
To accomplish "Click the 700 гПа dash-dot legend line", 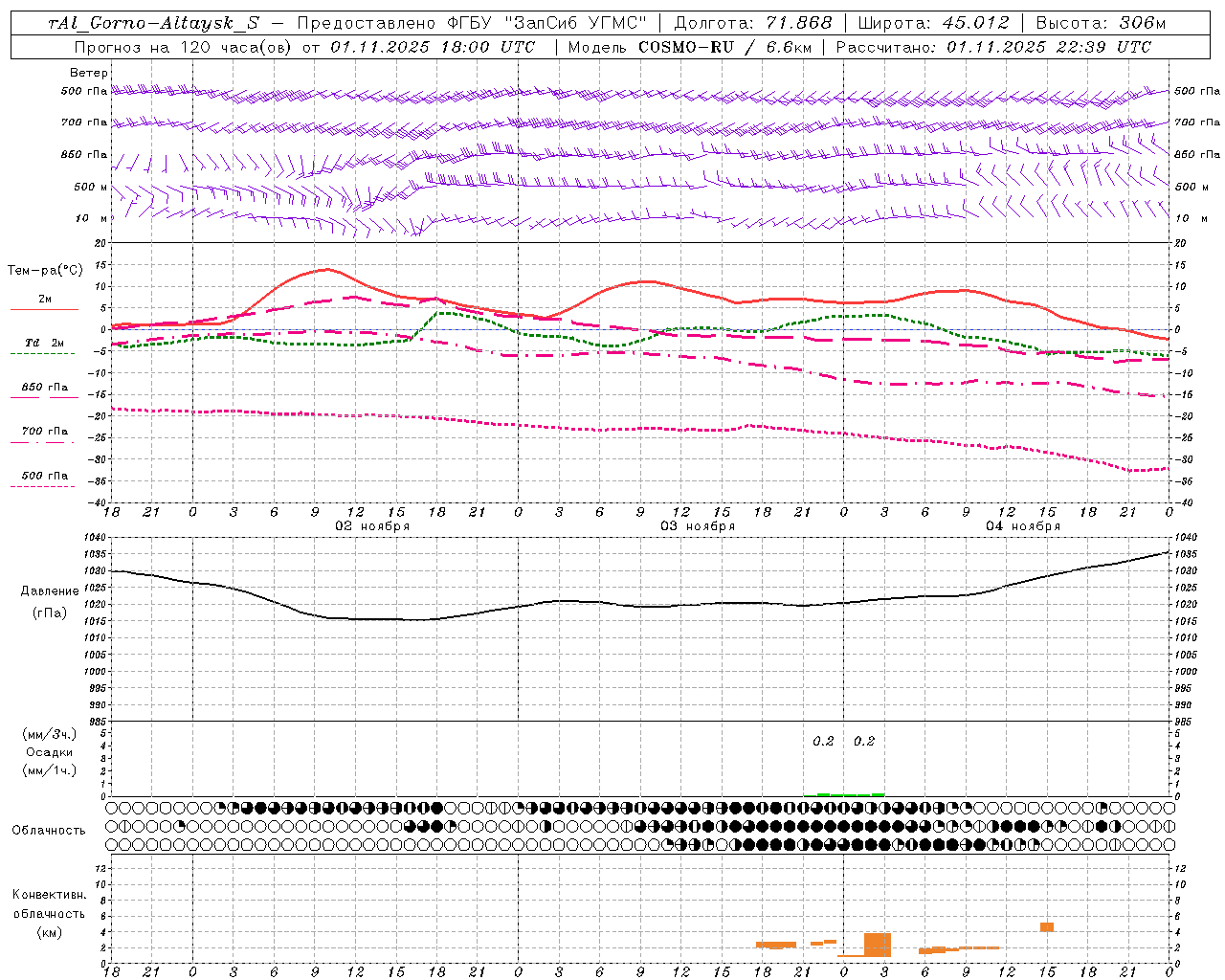I will click(x=44, y=442).
